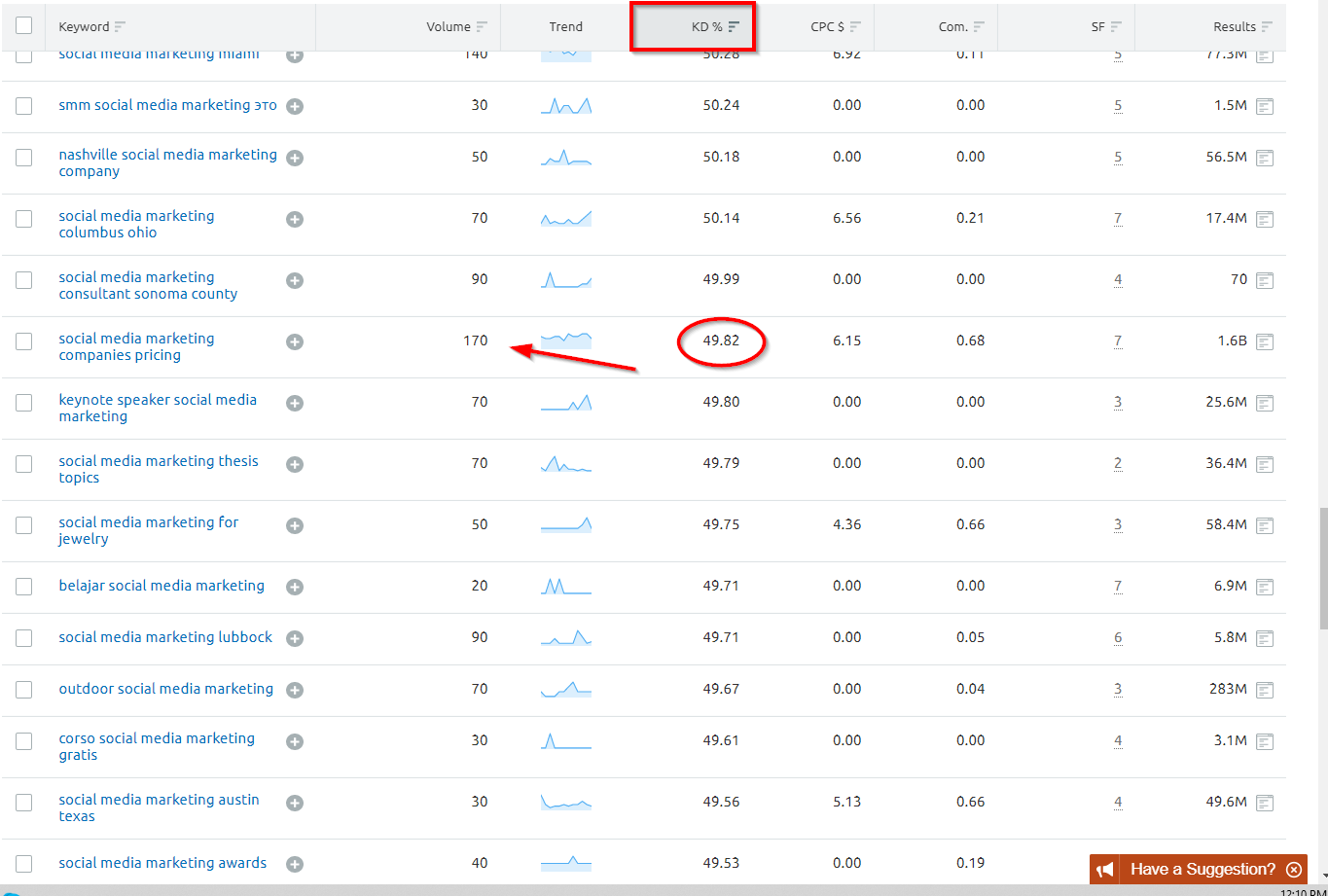Image resolution: width=1328 pixels, height=896 pixels.
Task: Click the Results column sort icon
Action: 1266,27
